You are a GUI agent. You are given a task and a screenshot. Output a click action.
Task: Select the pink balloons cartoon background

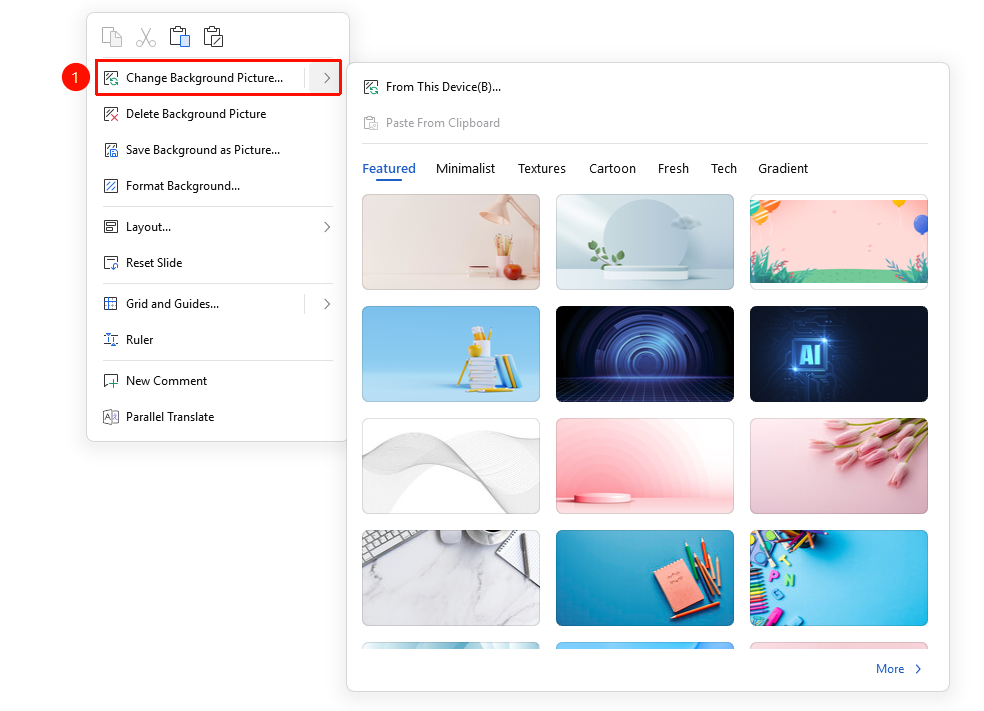pyautogui.click(x=838, y=242)
